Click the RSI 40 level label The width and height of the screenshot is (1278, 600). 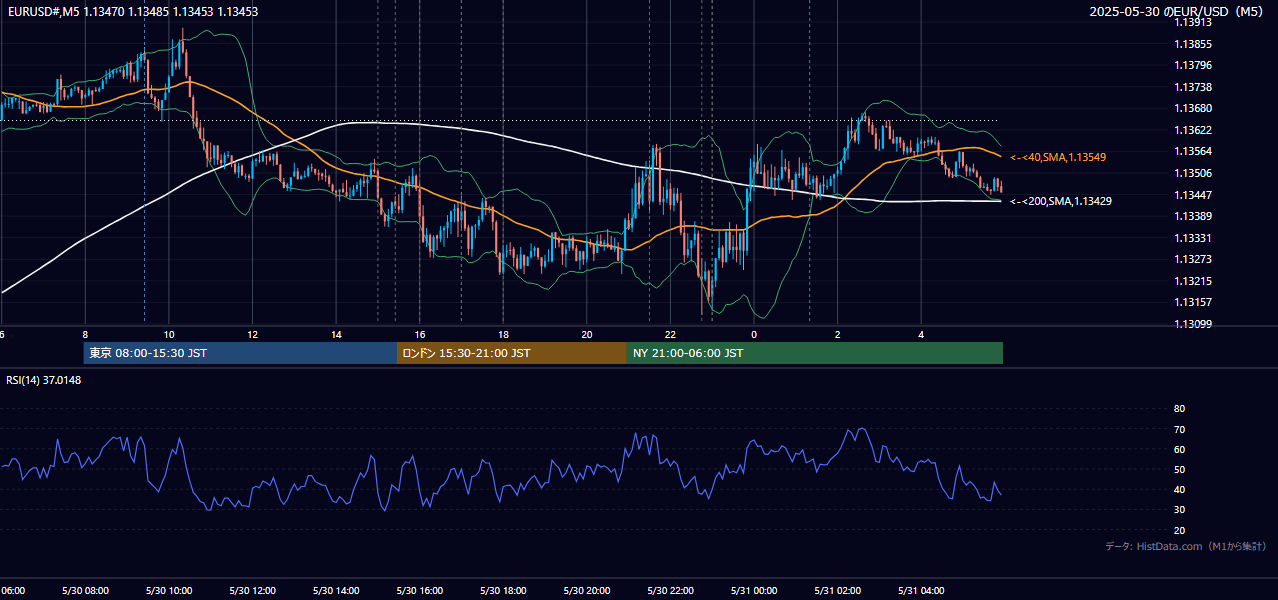coord(1179,490)
